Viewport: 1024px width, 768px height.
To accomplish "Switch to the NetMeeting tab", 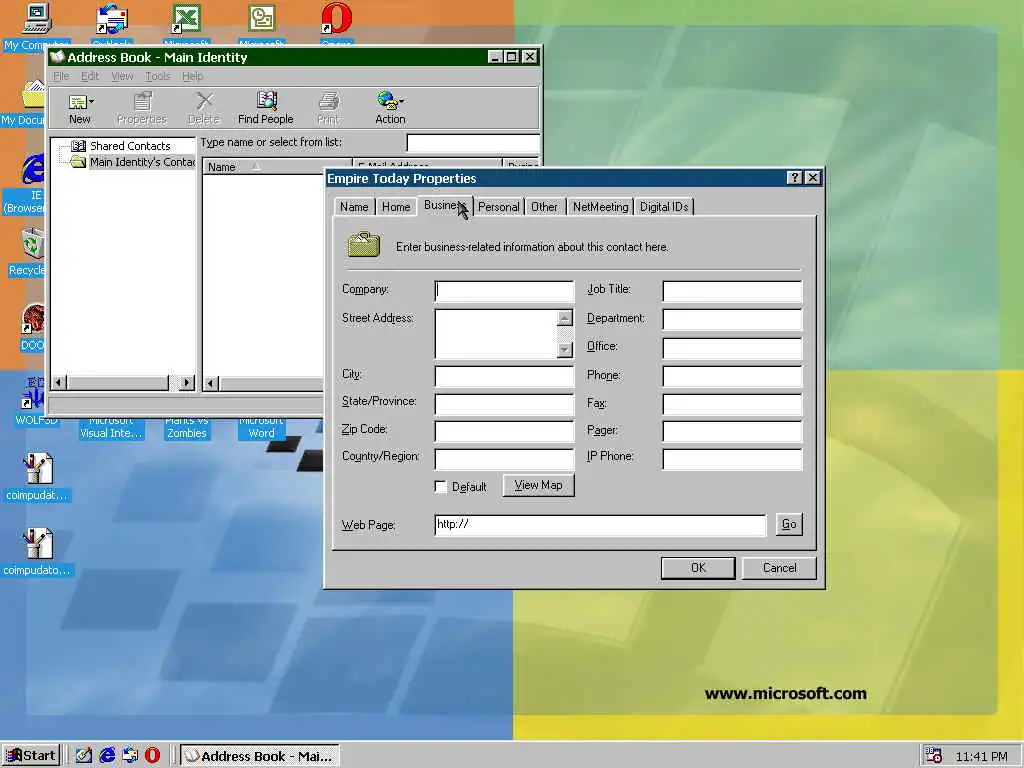I will (x=600, y=207).
